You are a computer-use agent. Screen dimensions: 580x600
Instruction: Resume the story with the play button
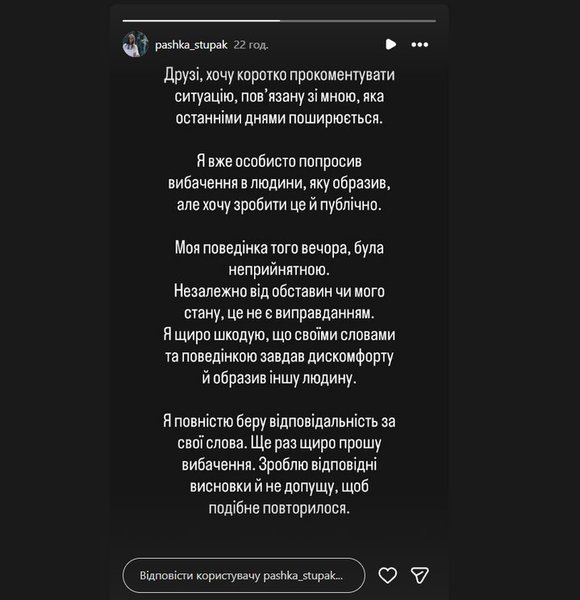391,44
